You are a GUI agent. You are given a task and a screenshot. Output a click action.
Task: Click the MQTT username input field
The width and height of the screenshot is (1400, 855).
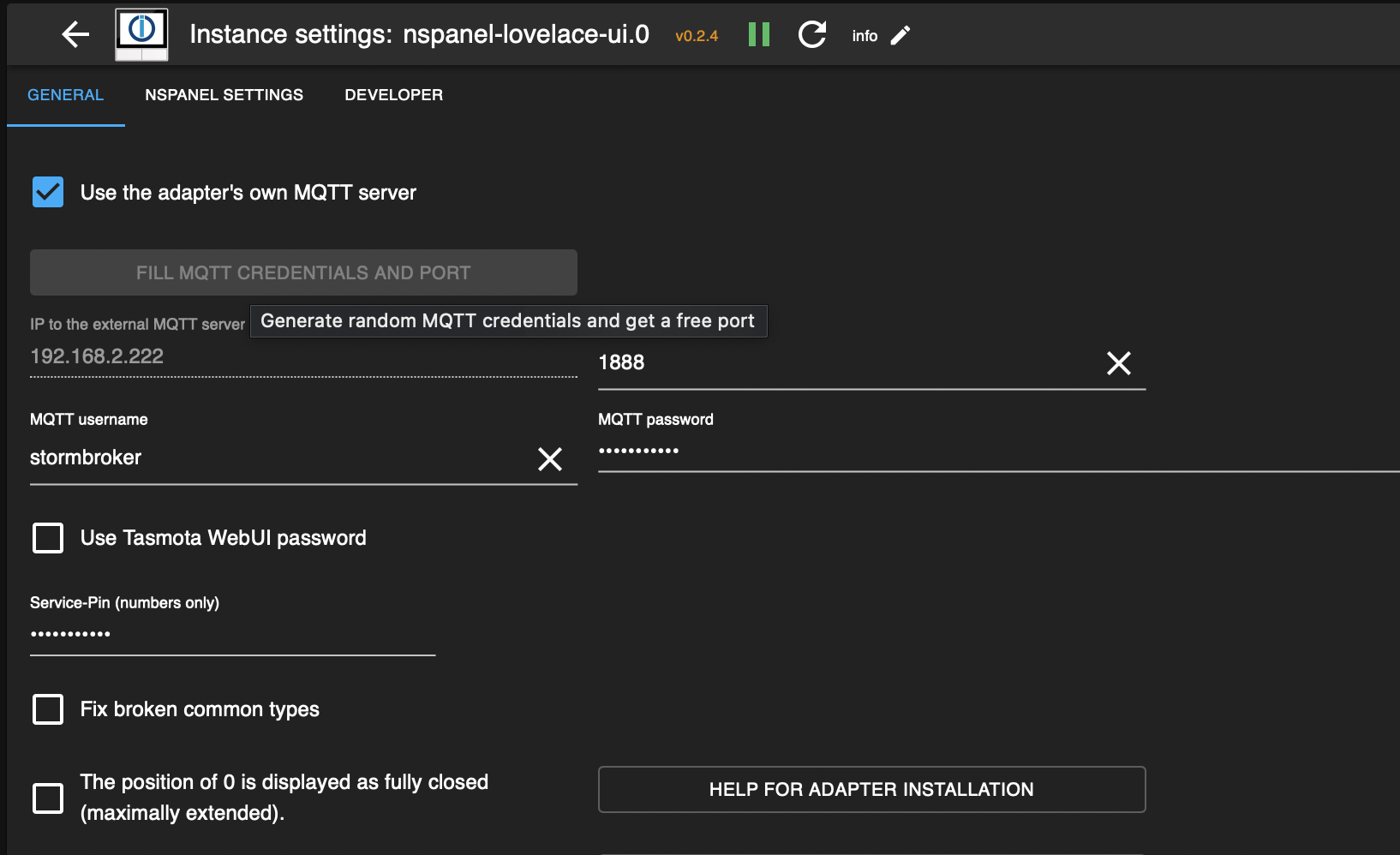(x=274, y=458)
